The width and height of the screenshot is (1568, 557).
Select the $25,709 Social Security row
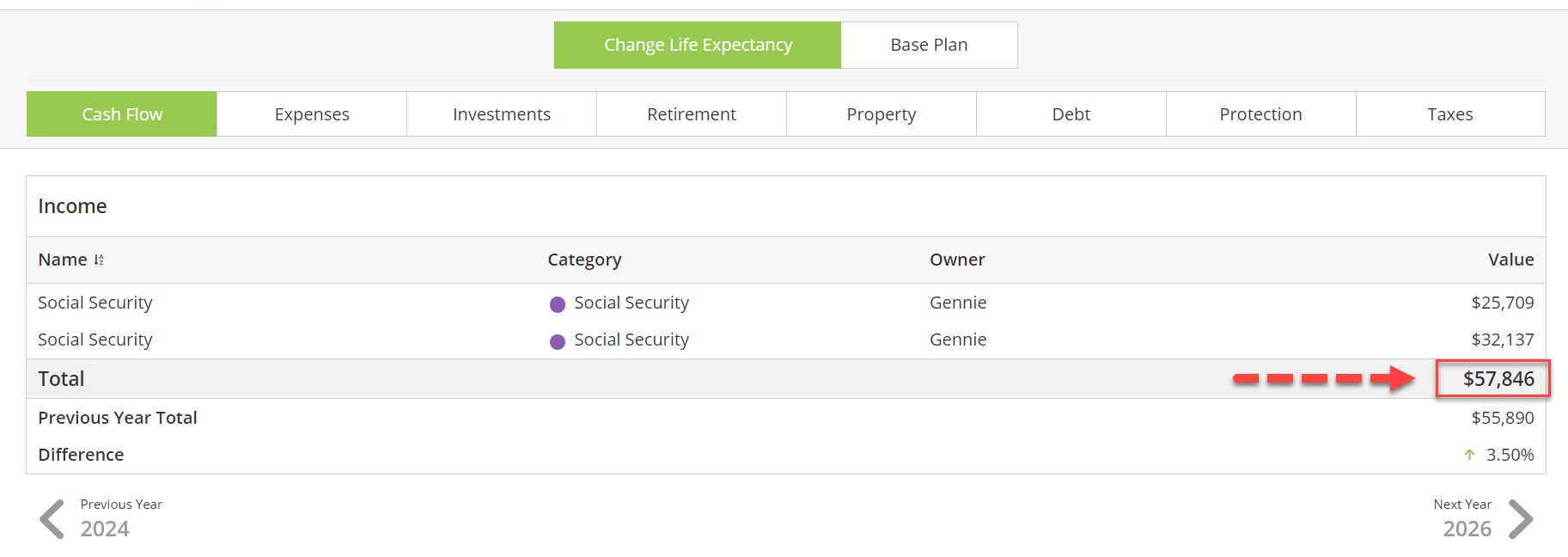(786, 303)
